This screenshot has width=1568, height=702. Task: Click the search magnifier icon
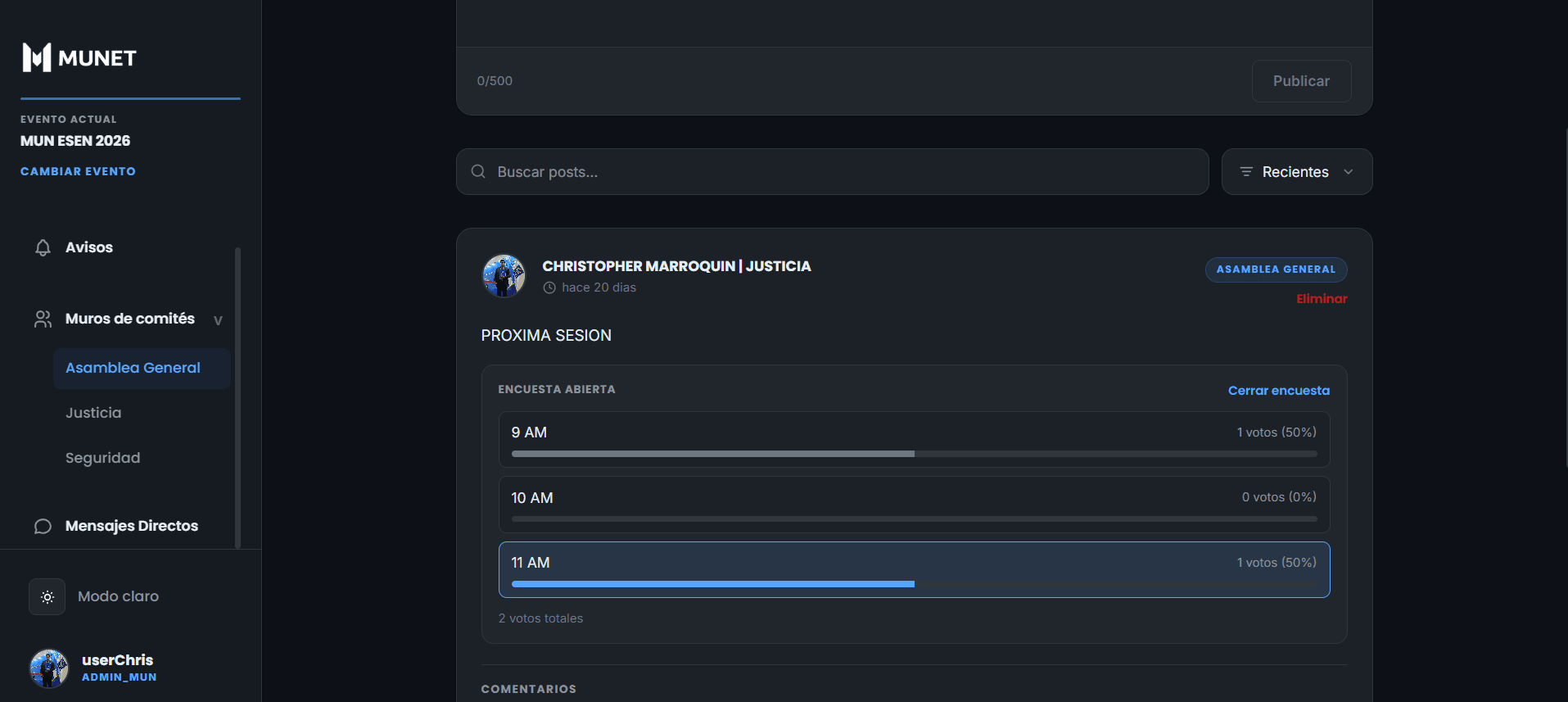tap(478, 171)
